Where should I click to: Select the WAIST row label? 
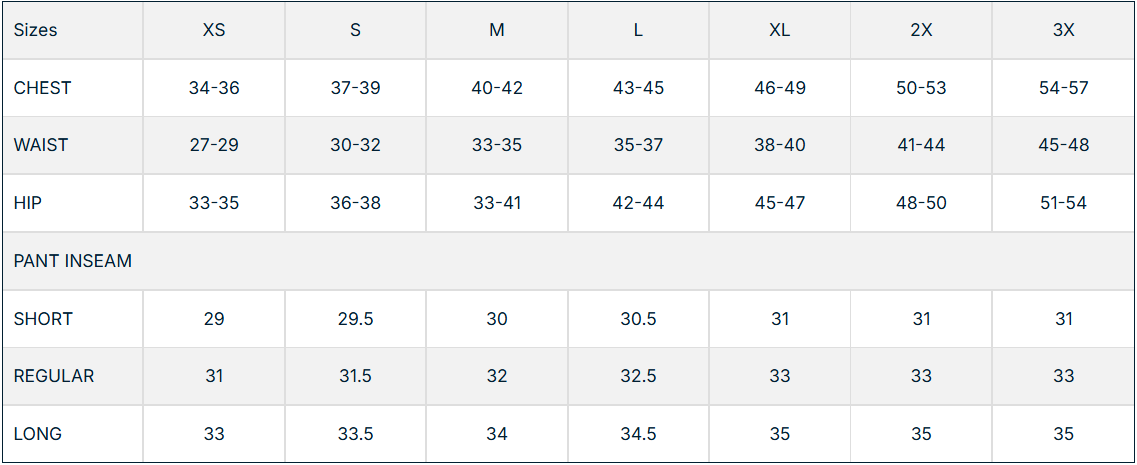[x=41, y=145]
